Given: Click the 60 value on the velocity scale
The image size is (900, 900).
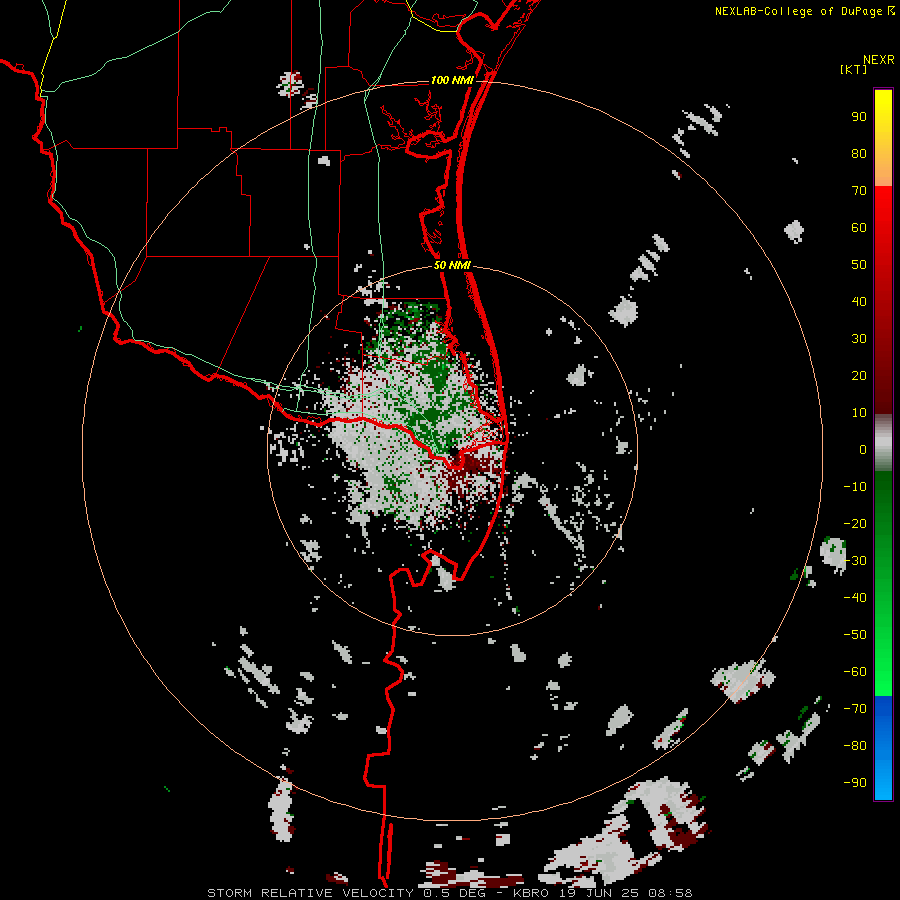Looking at the screenshot, I should 859,227.
